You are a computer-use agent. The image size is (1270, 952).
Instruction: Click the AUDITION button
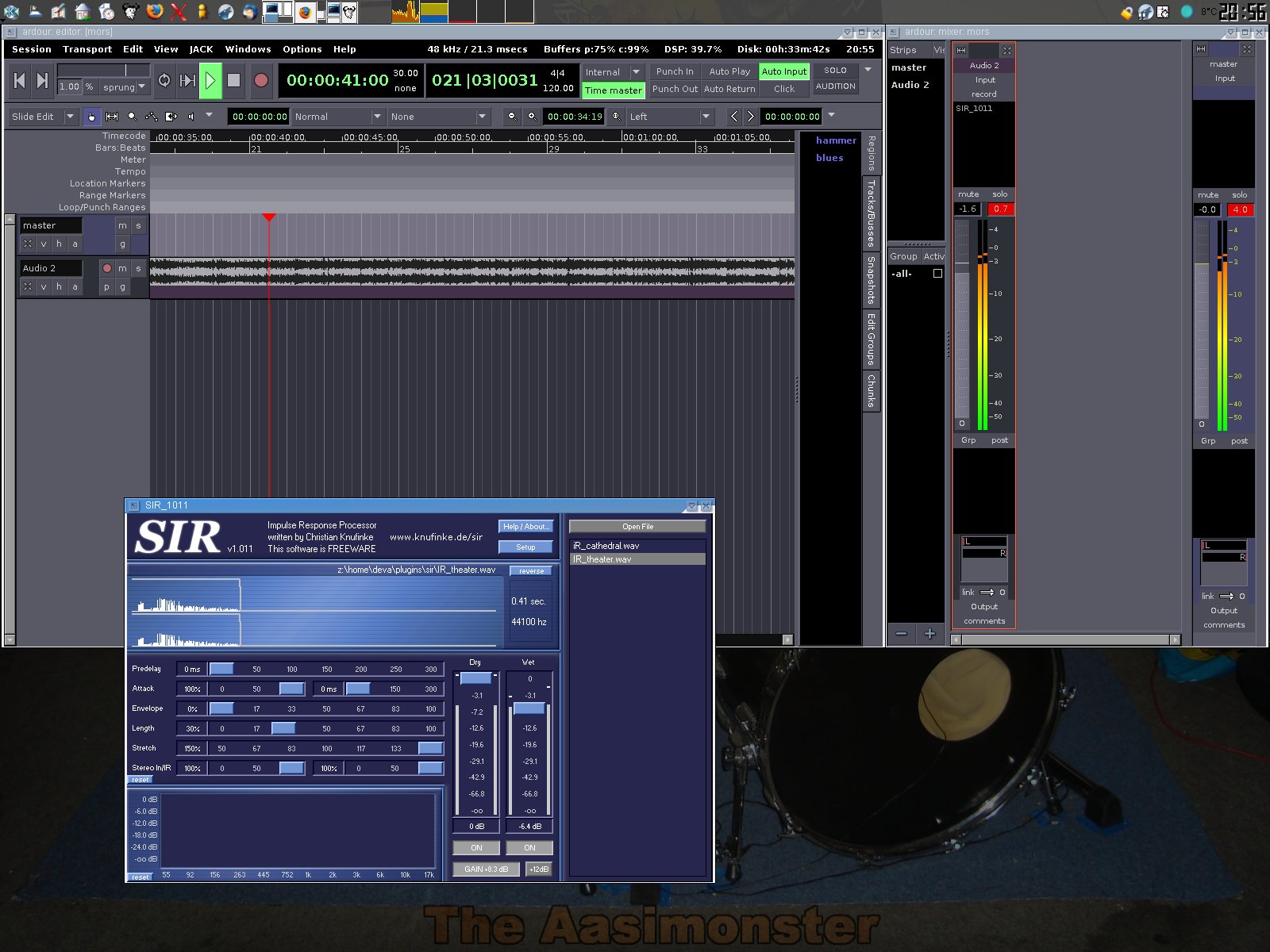tap(836, 86)
